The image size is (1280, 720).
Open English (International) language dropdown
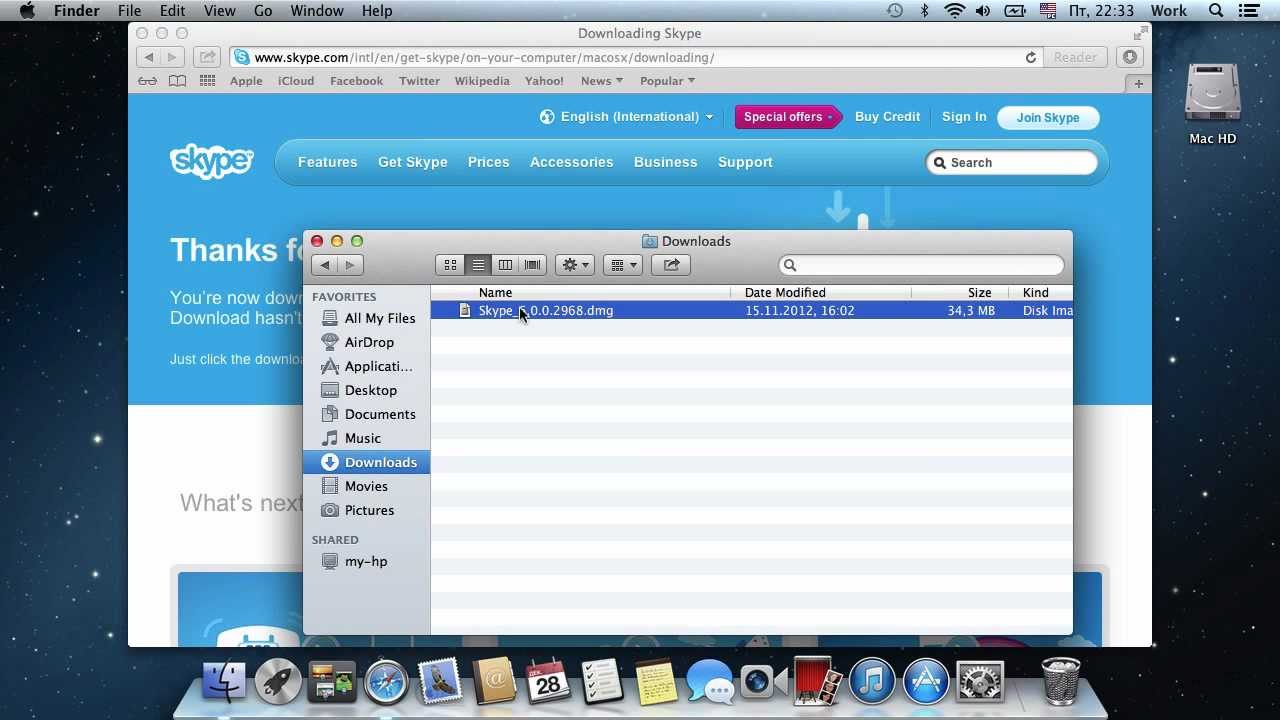tap(627, 117)
